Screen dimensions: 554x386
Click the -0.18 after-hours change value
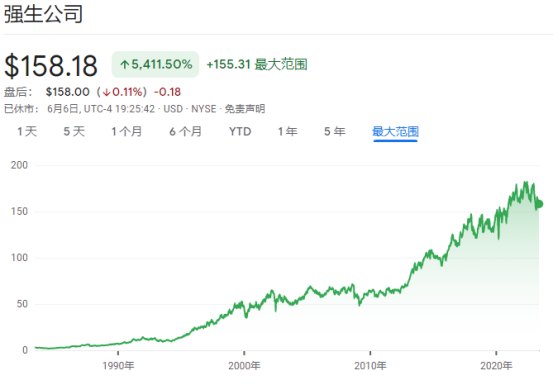(x=167, y=92)
